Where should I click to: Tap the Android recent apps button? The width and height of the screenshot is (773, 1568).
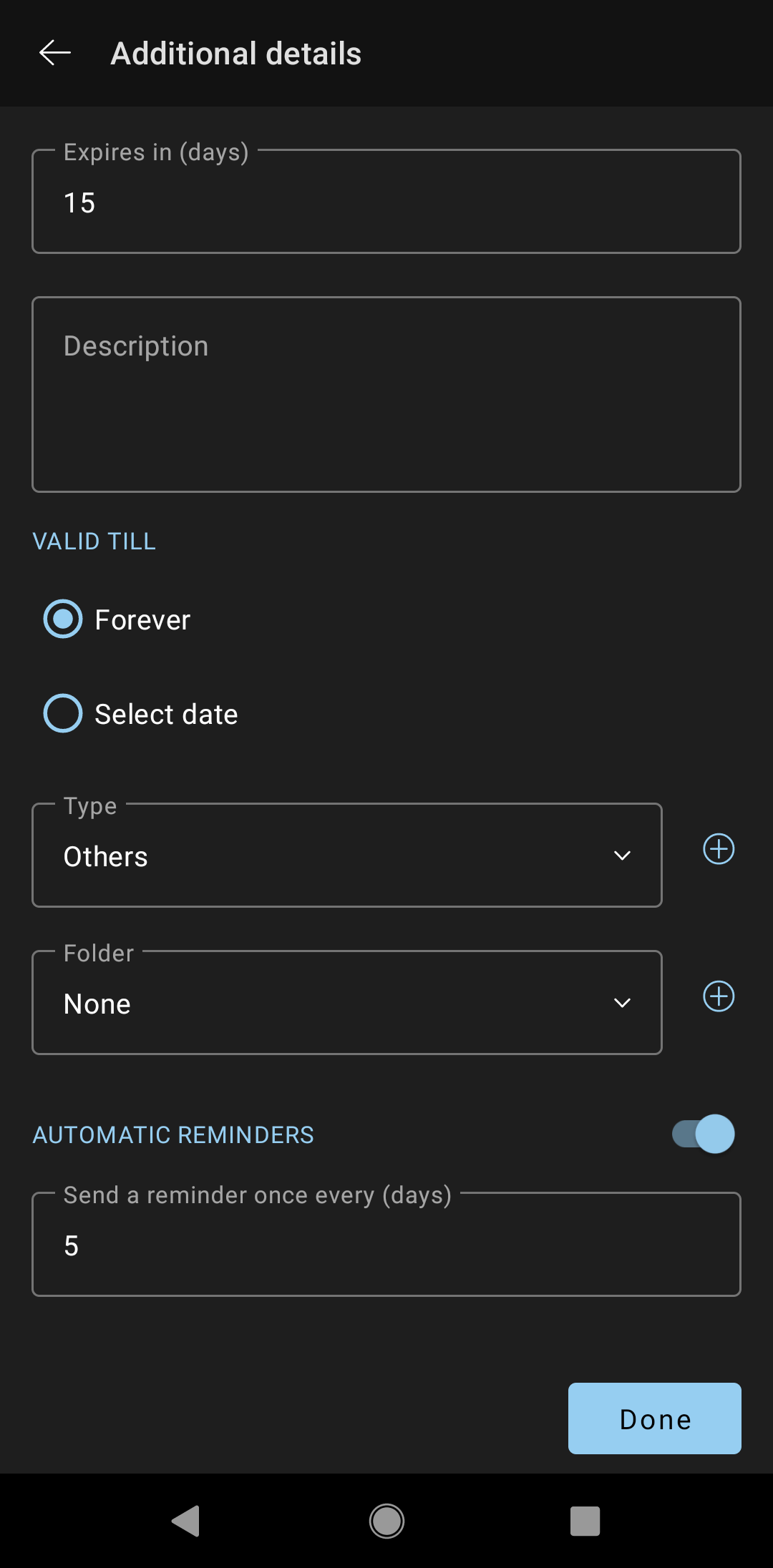point(585,1521)
